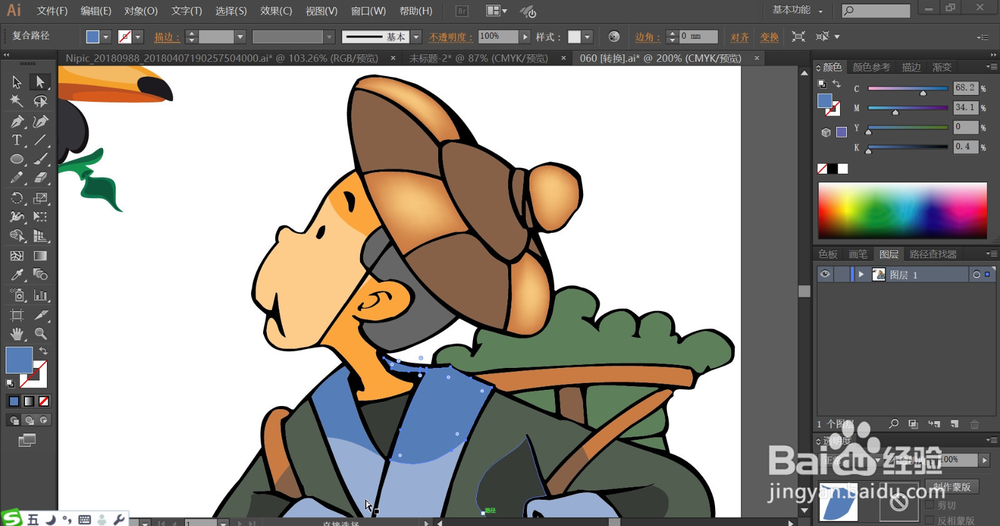Switch to the 路径查找器 panel tab
The width and height of the screenshot is (1000, 526).
coord(933,254)
